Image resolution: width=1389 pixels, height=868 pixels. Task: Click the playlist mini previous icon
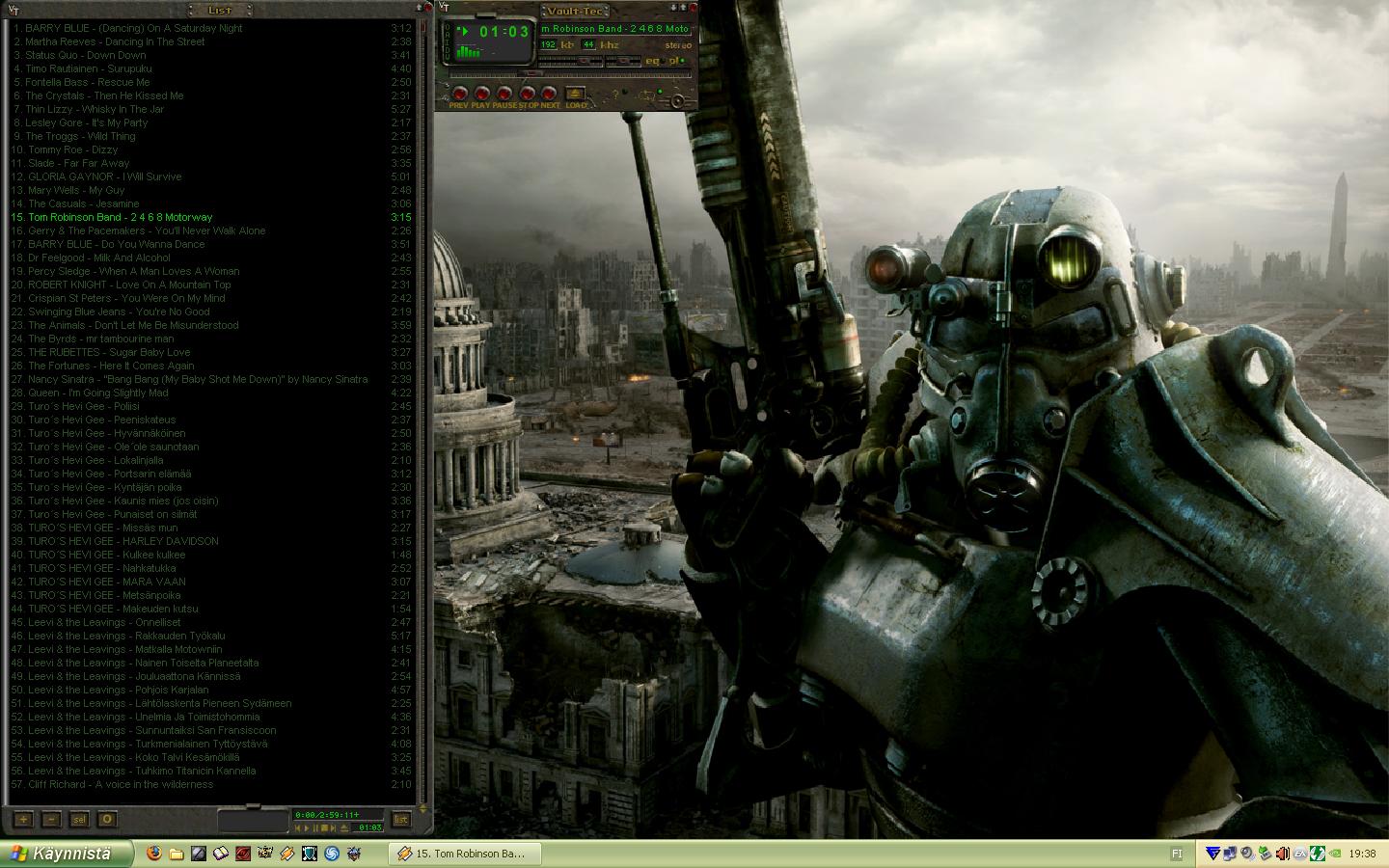(x=297, y=828)
